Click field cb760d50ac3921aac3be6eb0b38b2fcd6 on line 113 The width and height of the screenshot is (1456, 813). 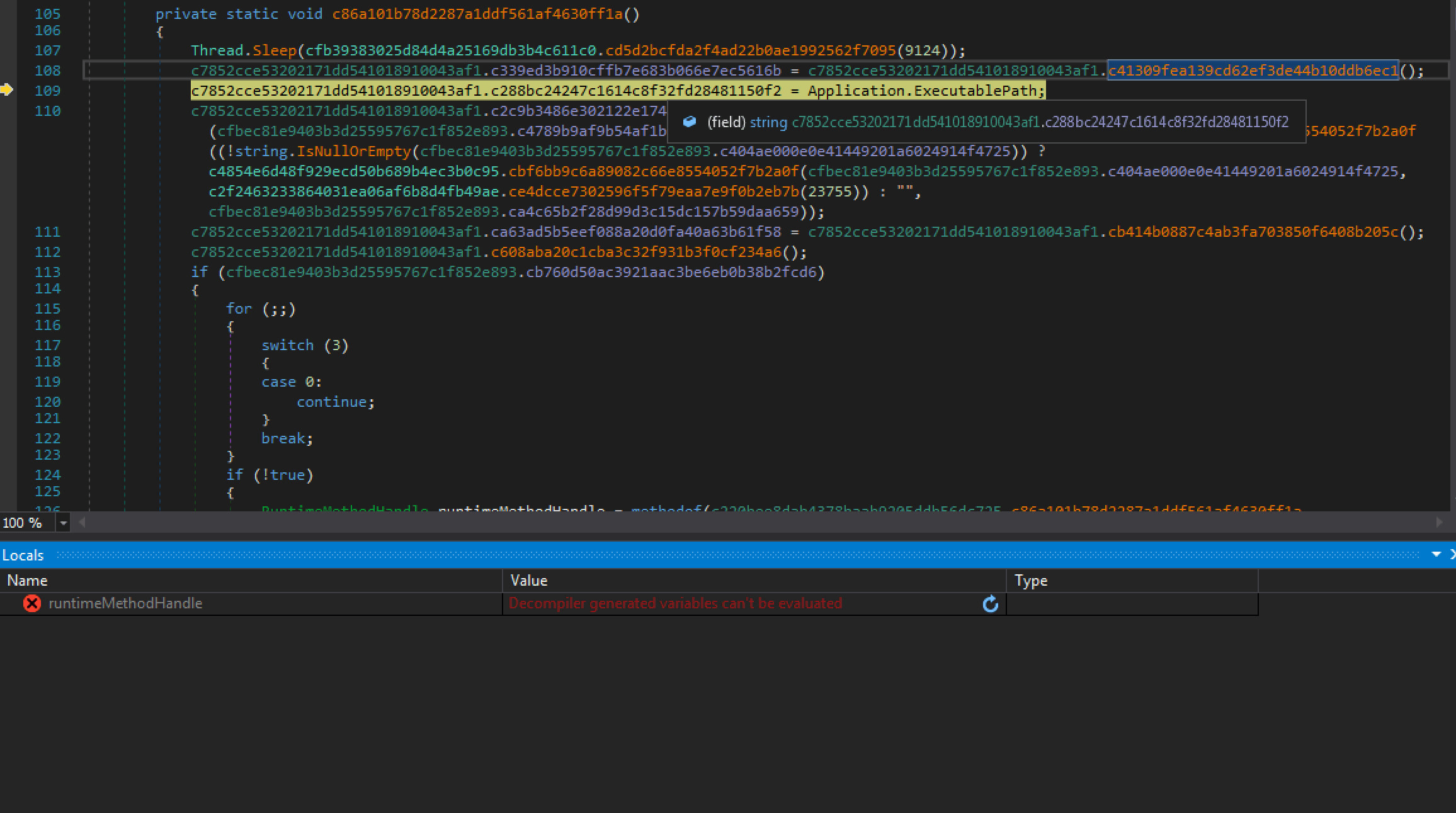point(671,272)
